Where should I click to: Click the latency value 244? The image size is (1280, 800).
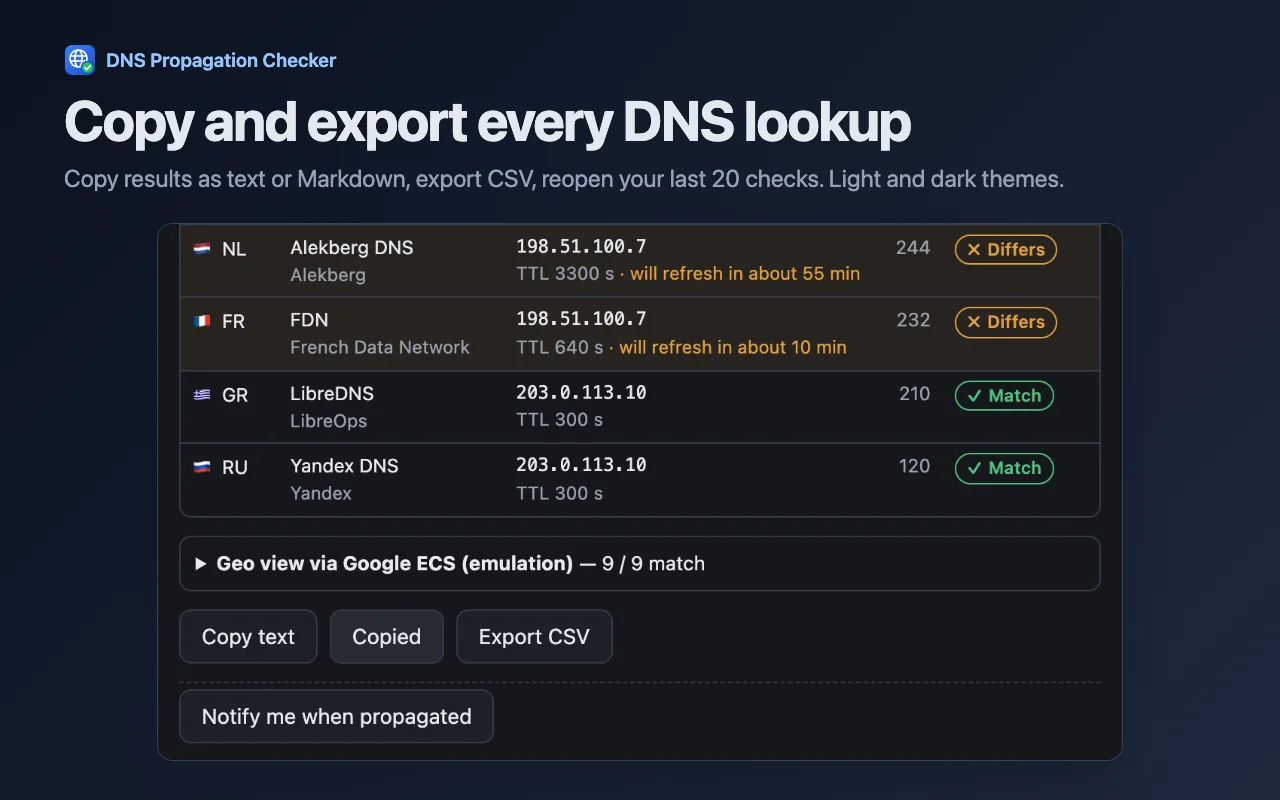[913, 248]
